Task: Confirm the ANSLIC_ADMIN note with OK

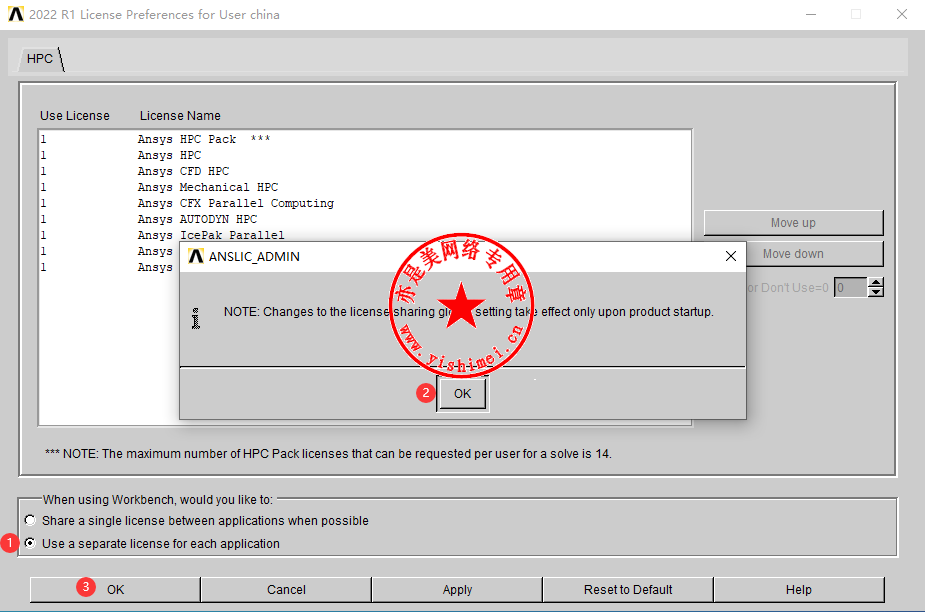Action: click(x=462, y=394)
